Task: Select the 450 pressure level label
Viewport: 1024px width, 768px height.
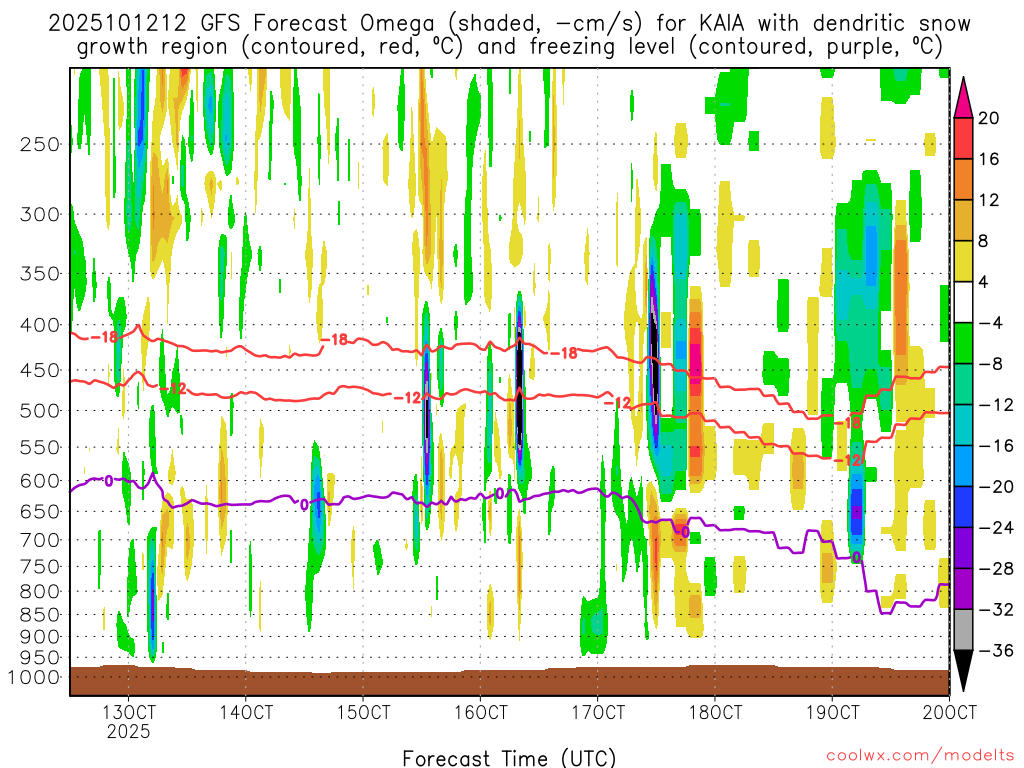Action: click(40, 370)
